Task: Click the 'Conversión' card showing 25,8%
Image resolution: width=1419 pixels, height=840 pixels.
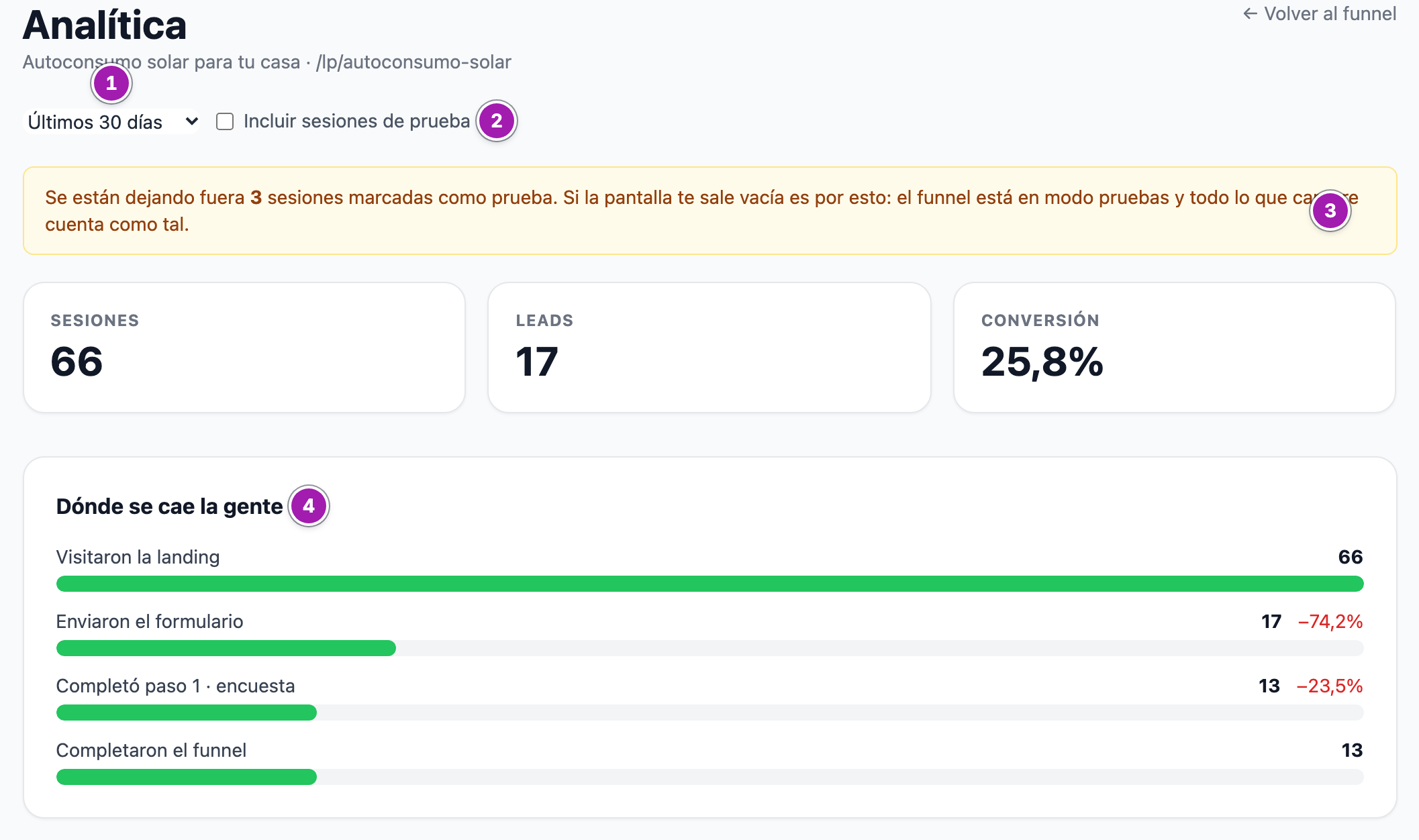Action: (1175, 348)
